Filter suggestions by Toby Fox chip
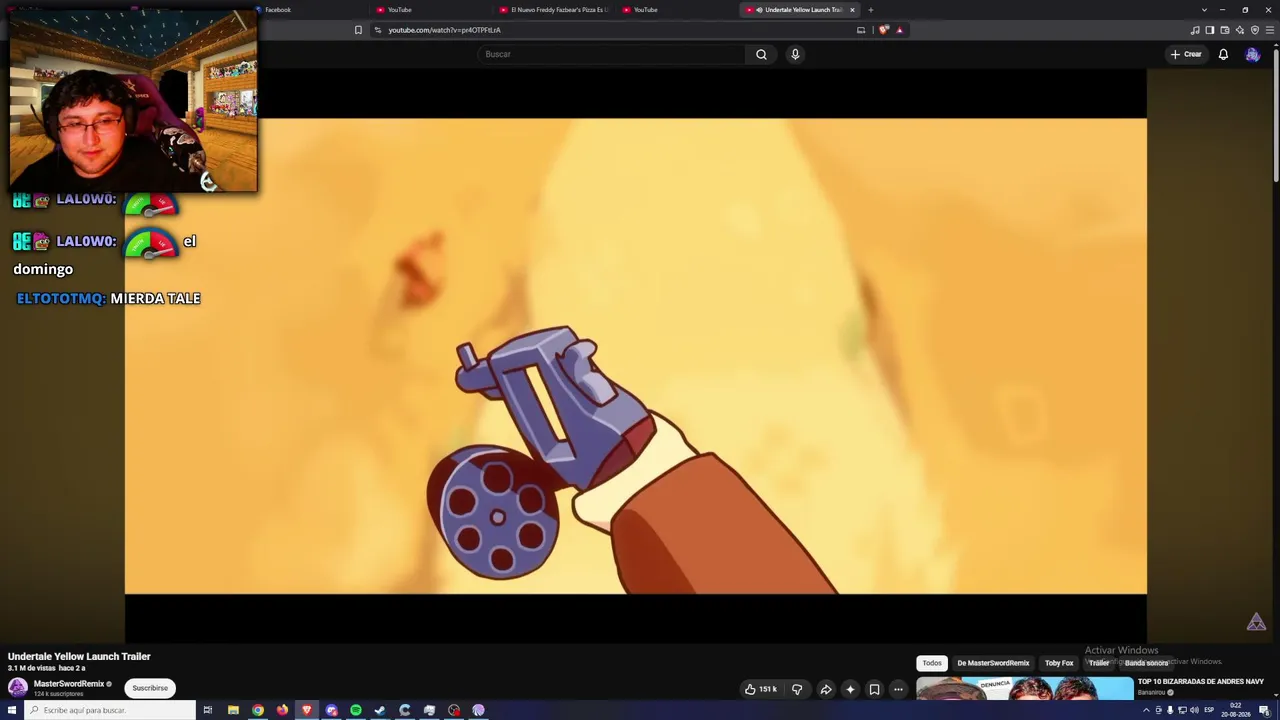The width and height of the screenshot is (1280, 720). pyautogui.click(x=1059, y=663)
